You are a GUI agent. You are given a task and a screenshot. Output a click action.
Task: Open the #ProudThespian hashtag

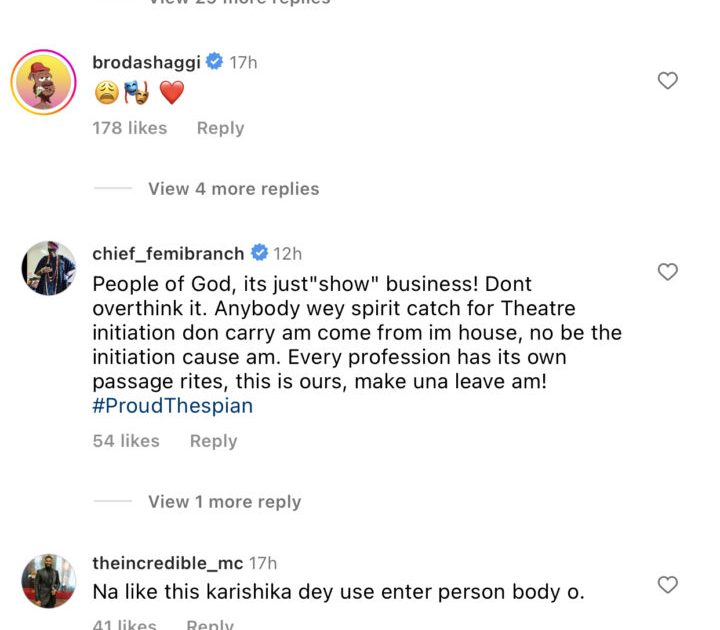tap(172, 406)
